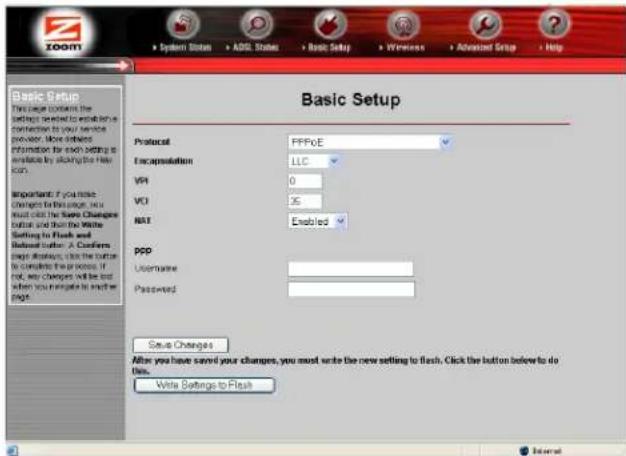The image size is (626, 456).
Task: Click the VPI input field
Action: click(305, 181)
